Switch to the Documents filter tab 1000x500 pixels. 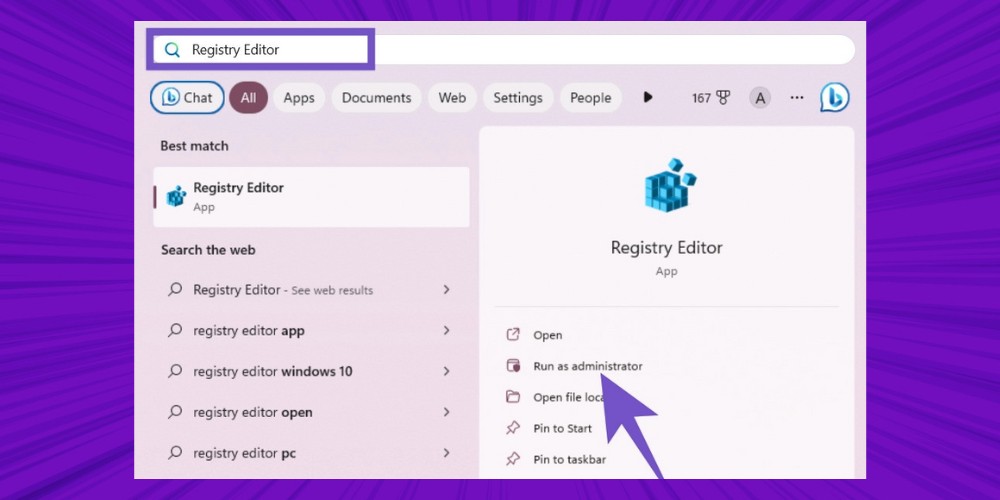(376, 98)
